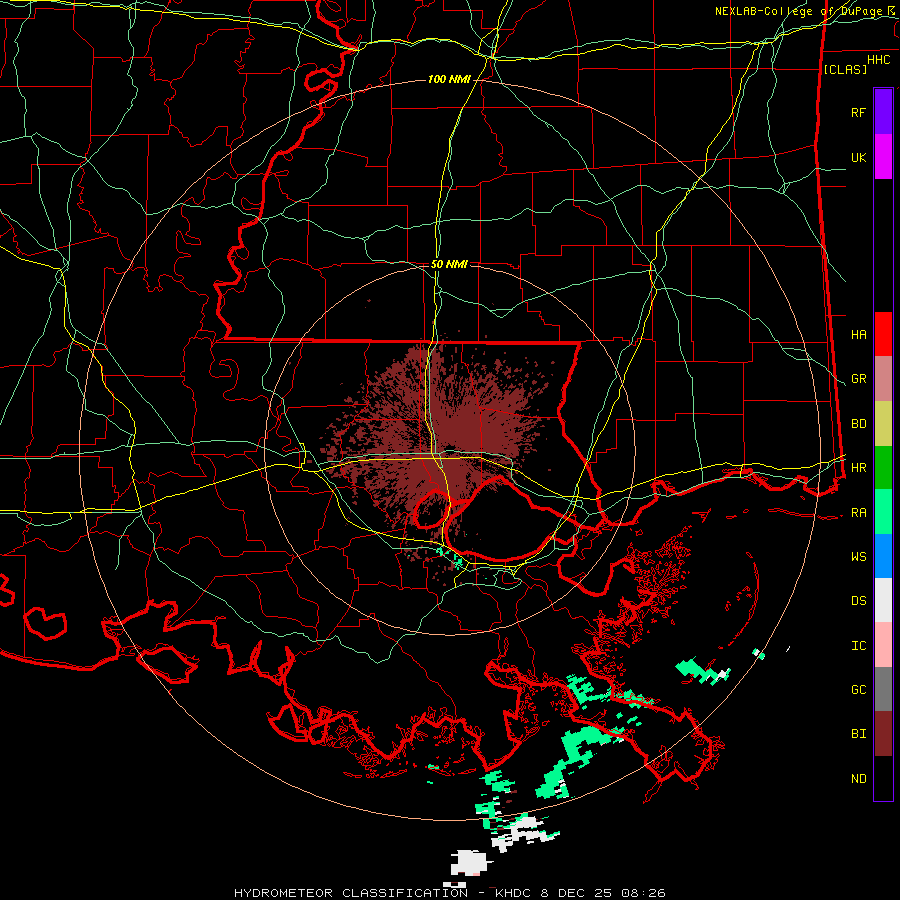900x900 pixels.
Task: Click the RF purple legend swatch
Action: pos(883,112)
